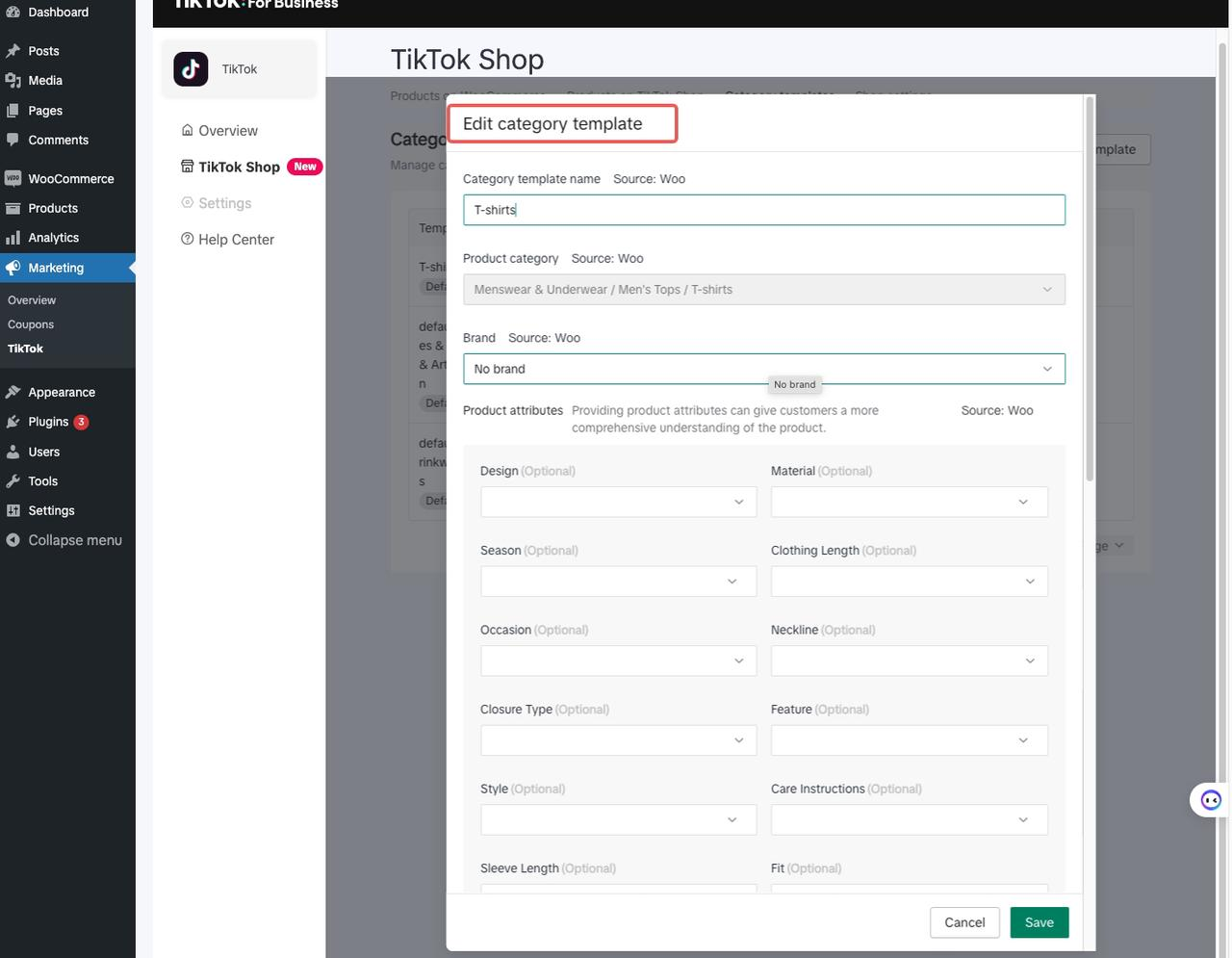Click the TikTok logo icon
The image size is (1232, 958).
(x=191, y=69)
